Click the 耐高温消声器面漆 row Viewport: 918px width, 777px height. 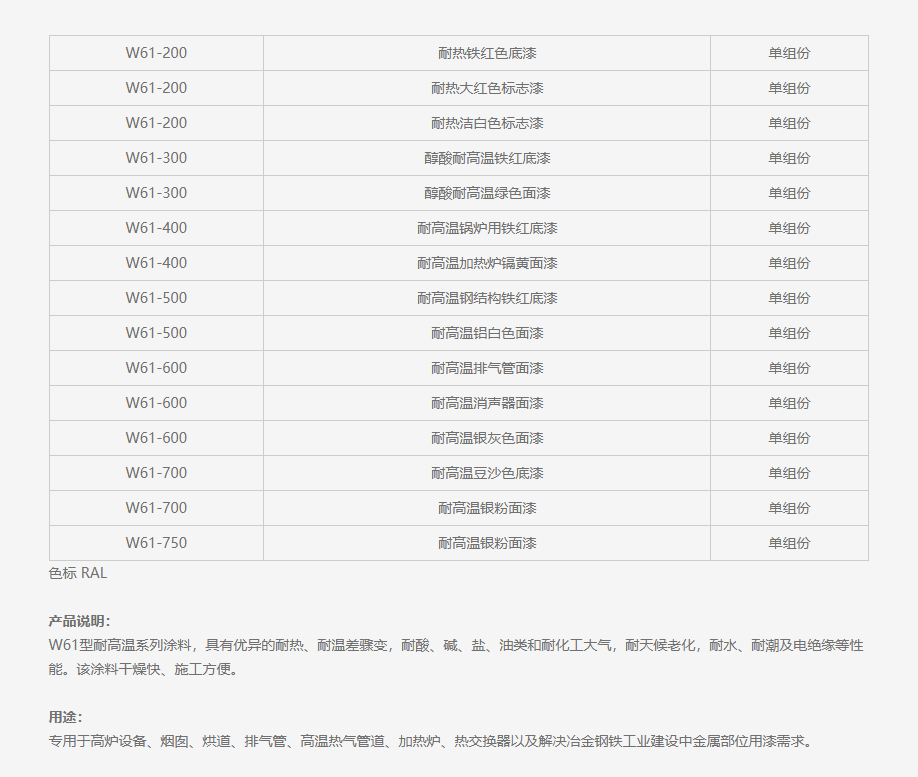485,402
